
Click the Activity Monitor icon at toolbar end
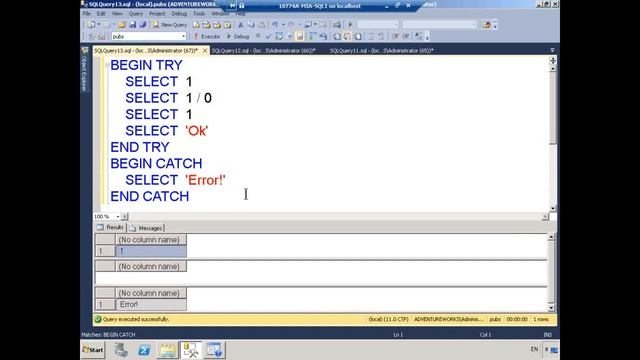coord(486,25)
